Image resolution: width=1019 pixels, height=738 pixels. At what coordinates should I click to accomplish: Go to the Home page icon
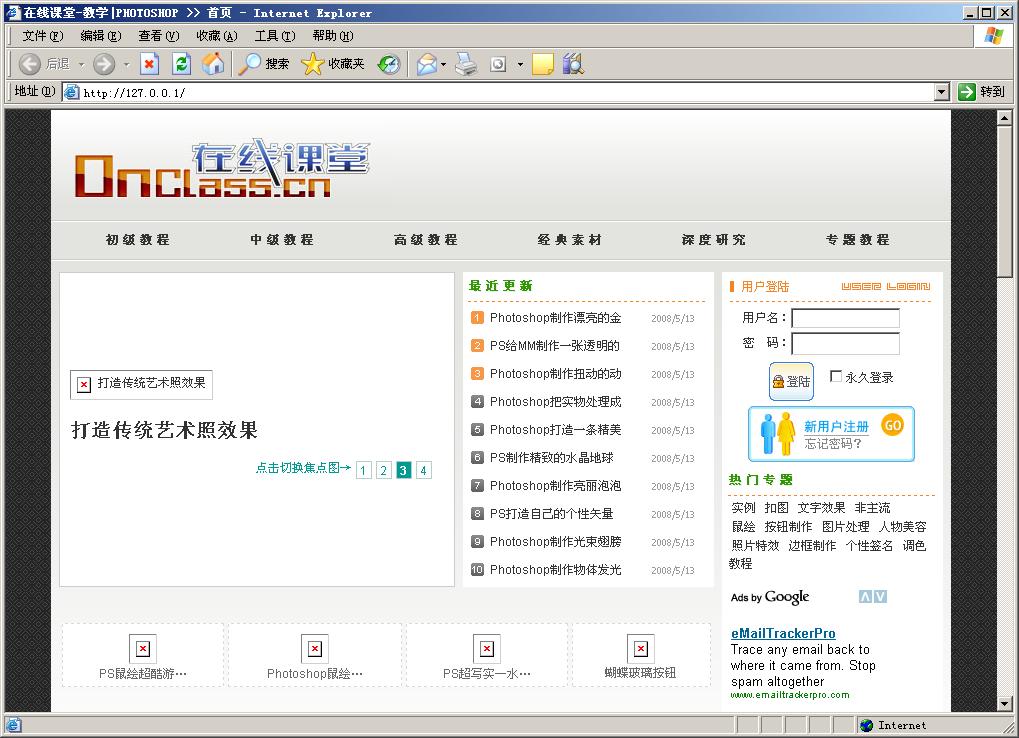[x=213, y=64]
